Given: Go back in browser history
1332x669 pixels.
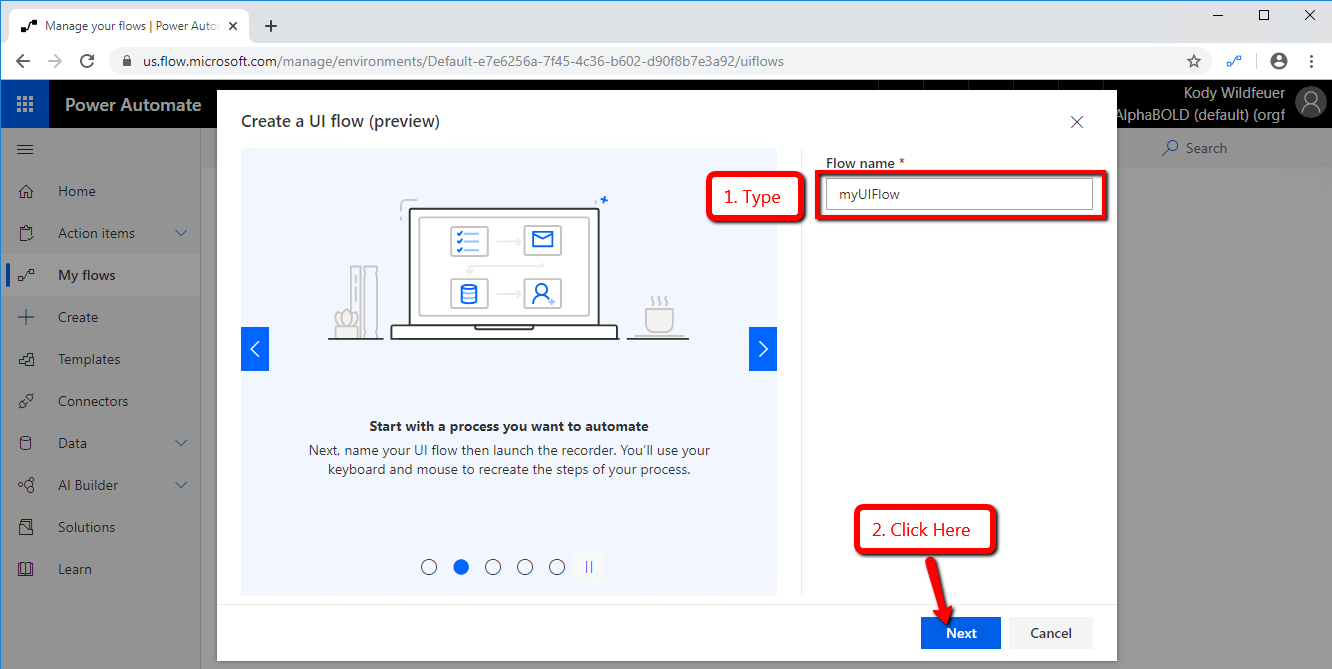Looking at the screenshot, I should 23,61.
